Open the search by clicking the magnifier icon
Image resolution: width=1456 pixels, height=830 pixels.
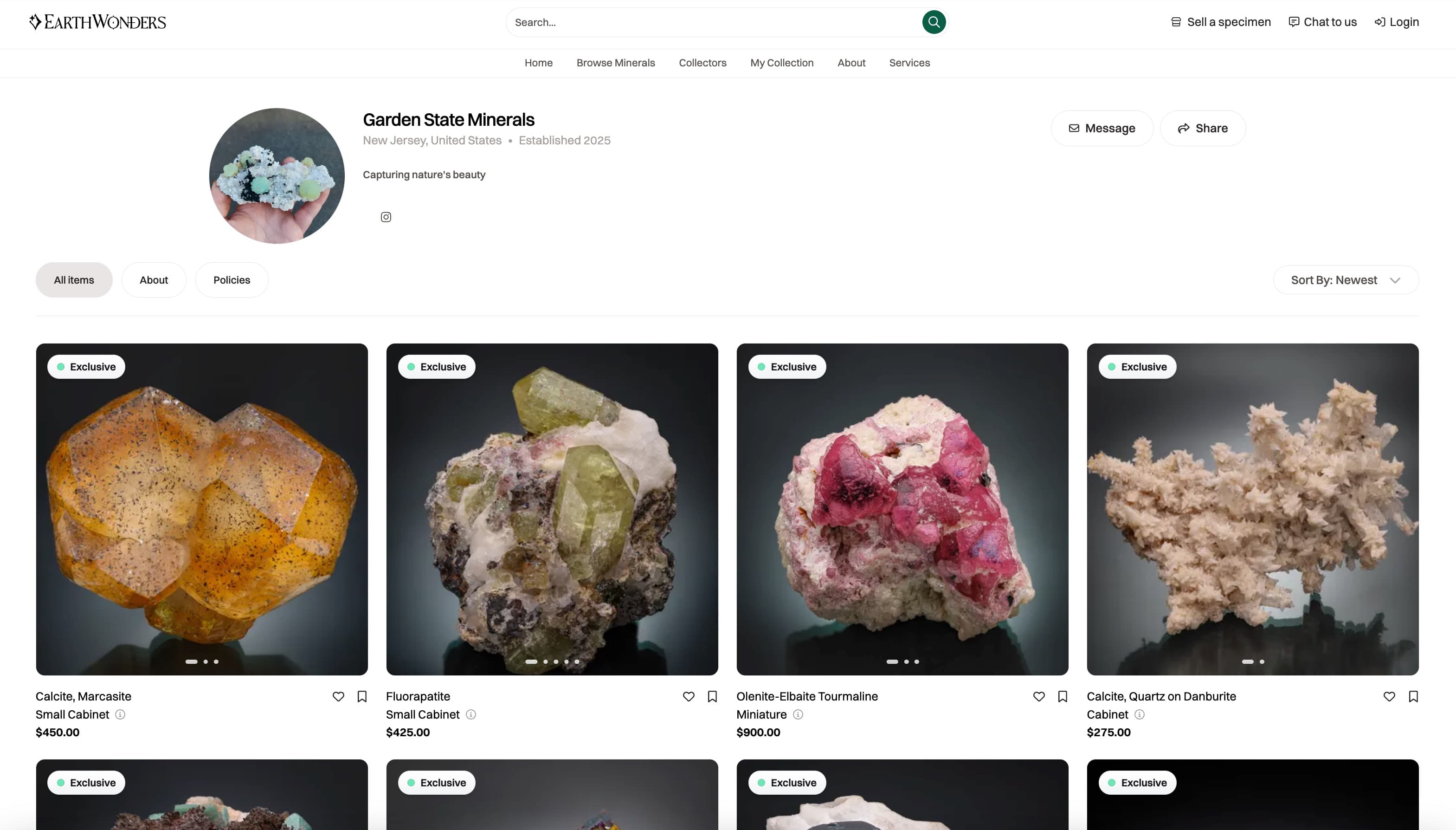[x=933, y=22]
